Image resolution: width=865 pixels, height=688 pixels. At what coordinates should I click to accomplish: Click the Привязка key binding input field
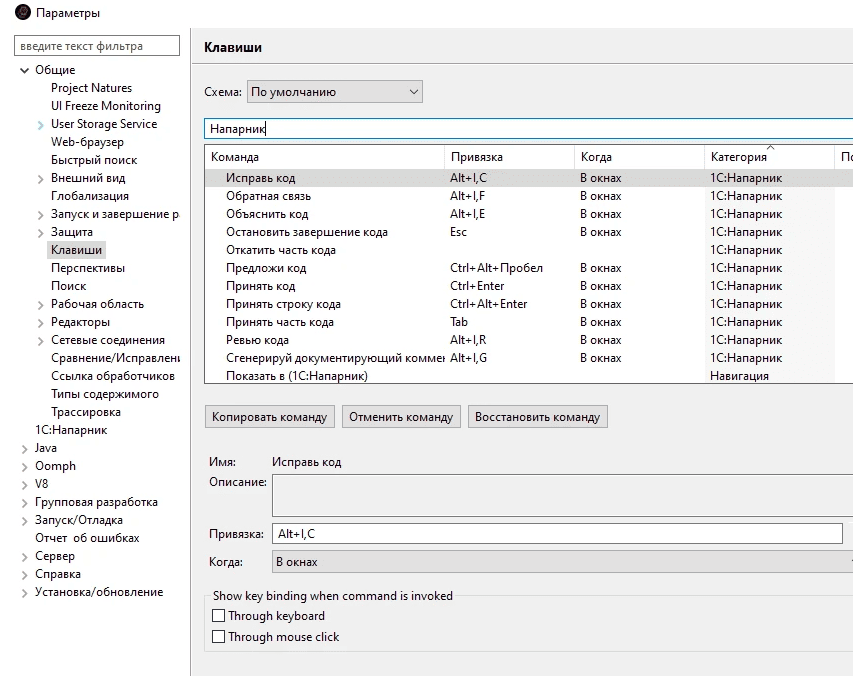(556, 534)
